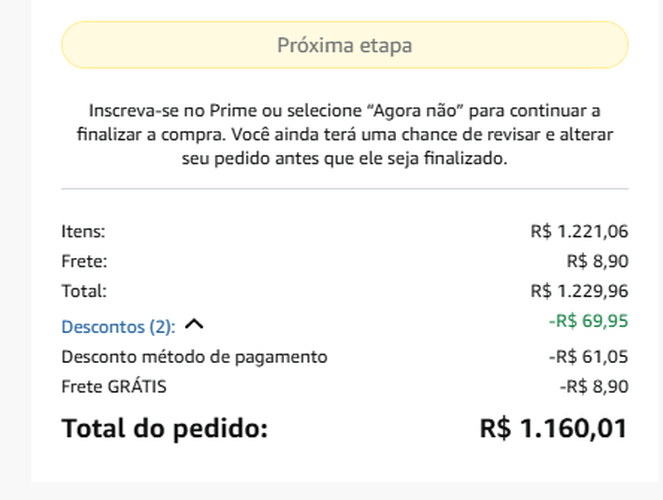Screen dimensions: 663x500
Task: Click the gray area below order summary
Action: pos(344,491)
